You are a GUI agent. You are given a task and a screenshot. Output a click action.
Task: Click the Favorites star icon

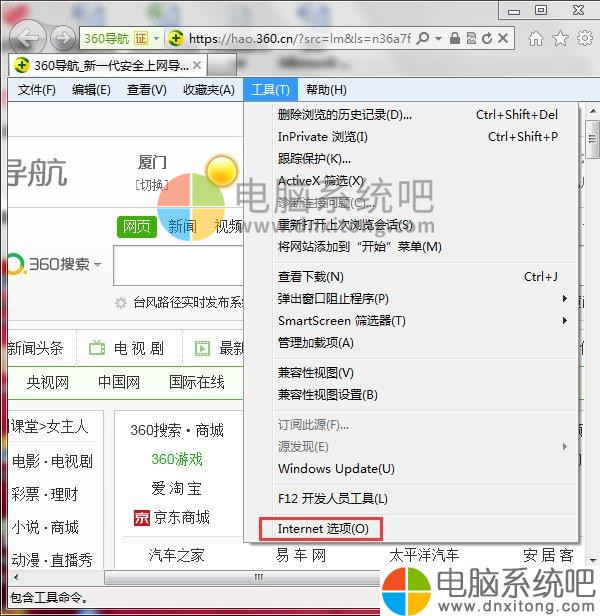560,38
